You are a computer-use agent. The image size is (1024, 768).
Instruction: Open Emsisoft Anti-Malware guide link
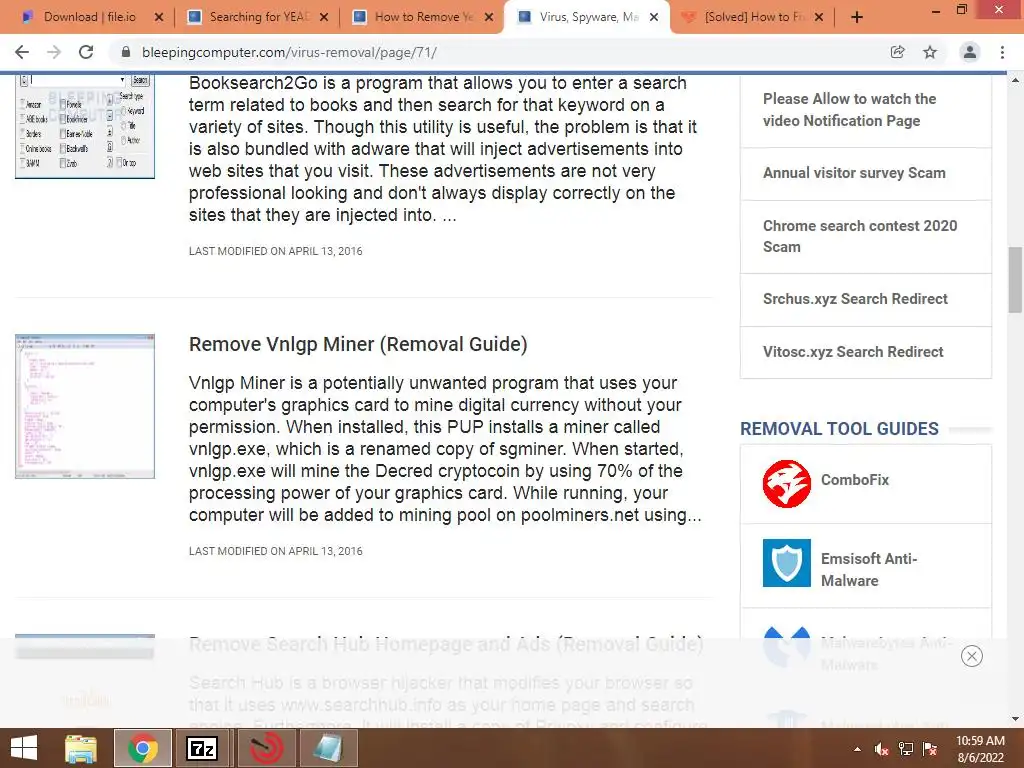coord(869,569)
